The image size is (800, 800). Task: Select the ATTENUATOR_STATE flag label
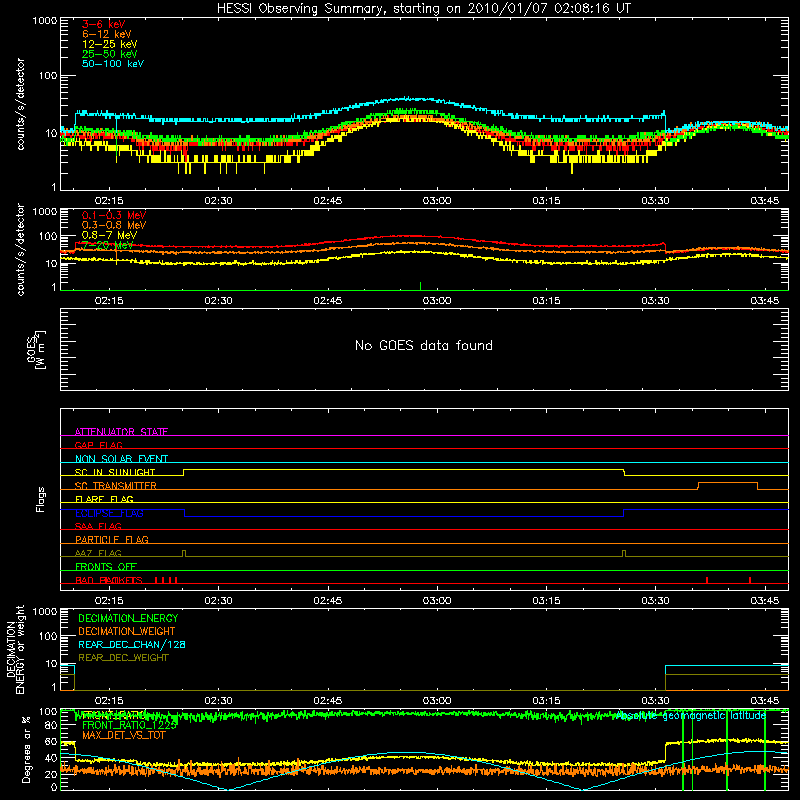[121, 432]
